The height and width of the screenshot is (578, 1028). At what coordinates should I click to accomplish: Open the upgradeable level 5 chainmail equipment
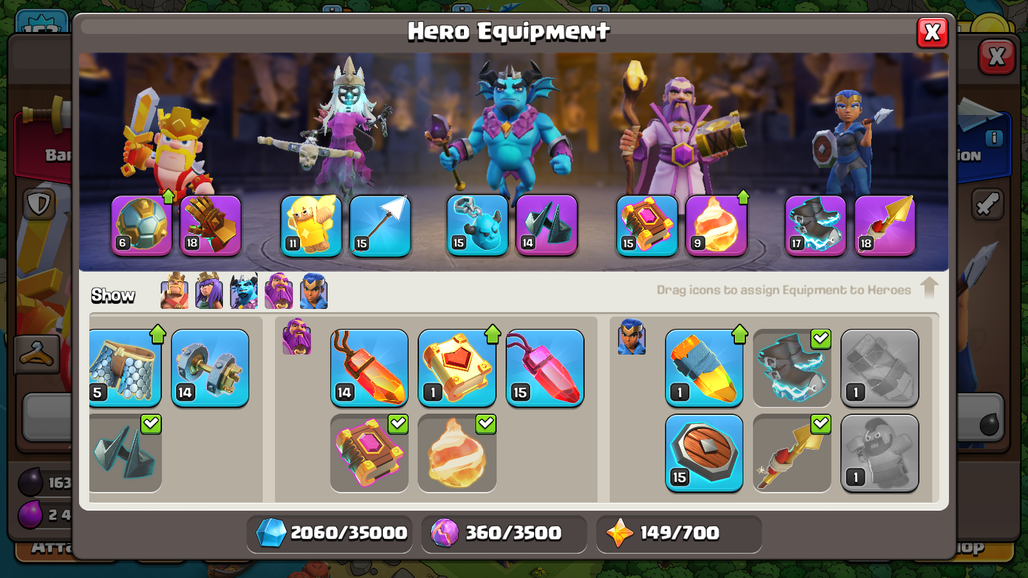coord(125,368)
